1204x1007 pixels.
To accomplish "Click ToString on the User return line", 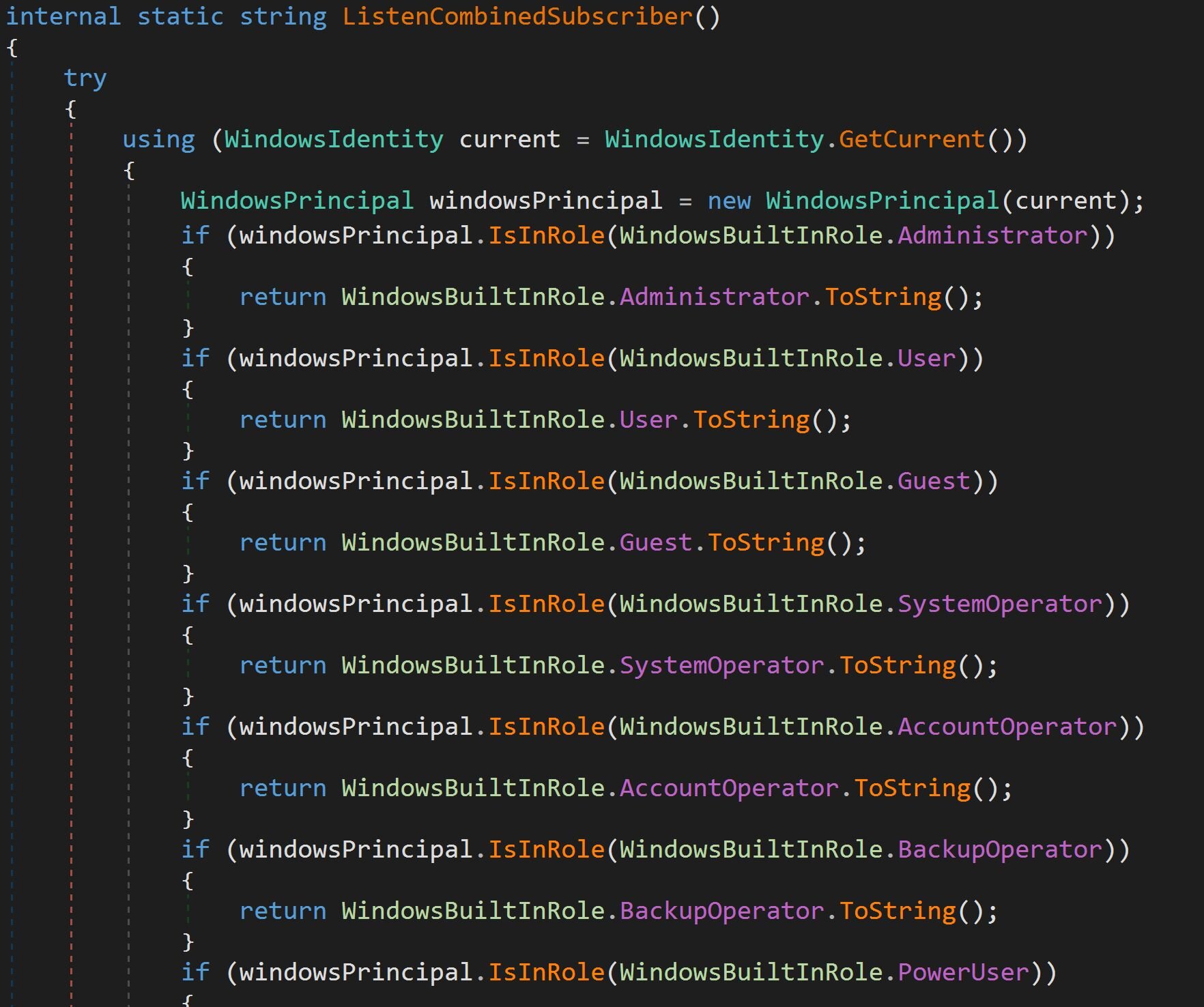I will click(x=751, y=420).
